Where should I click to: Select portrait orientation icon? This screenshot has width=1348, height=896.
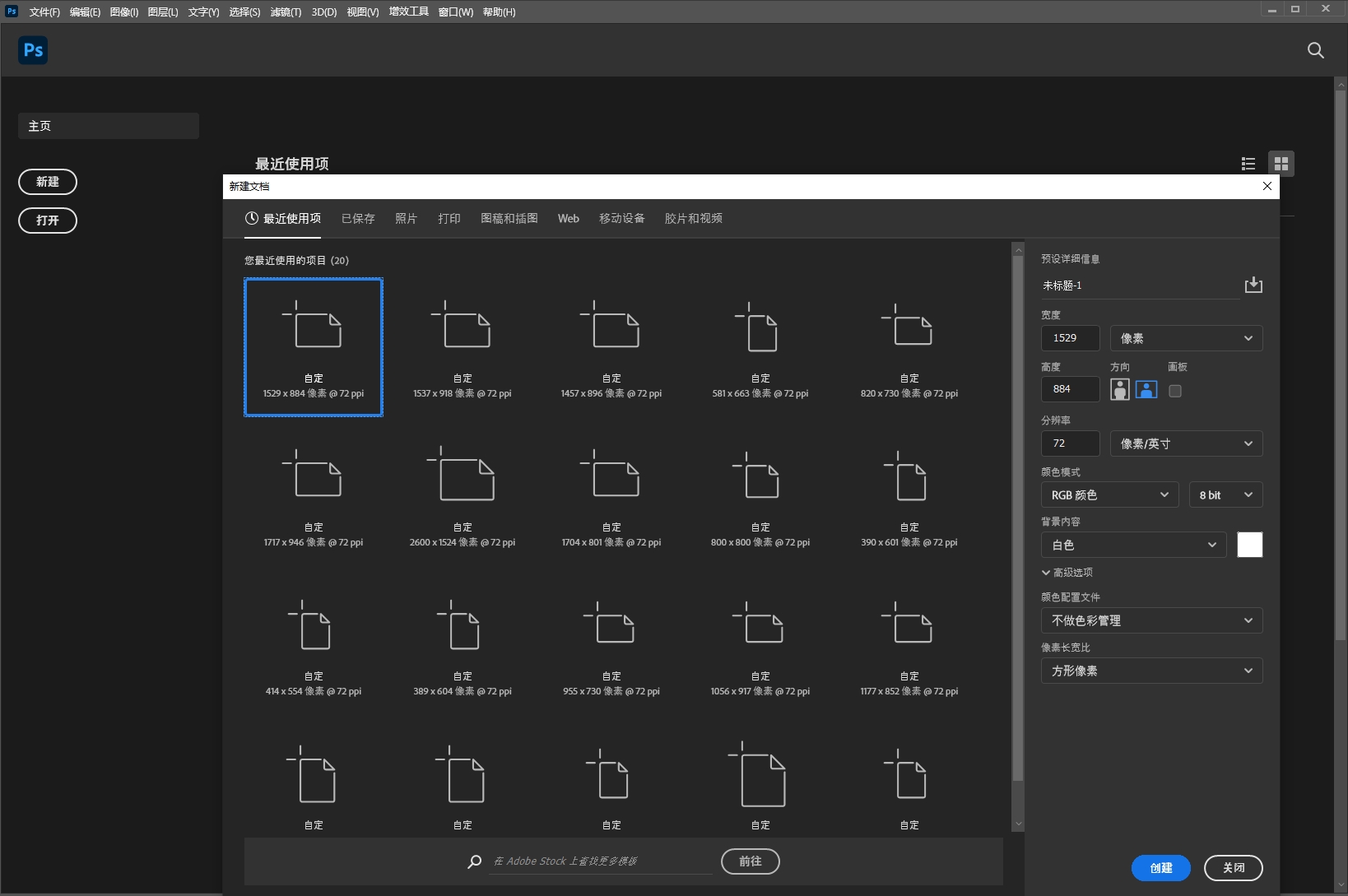click(1119, 390)
